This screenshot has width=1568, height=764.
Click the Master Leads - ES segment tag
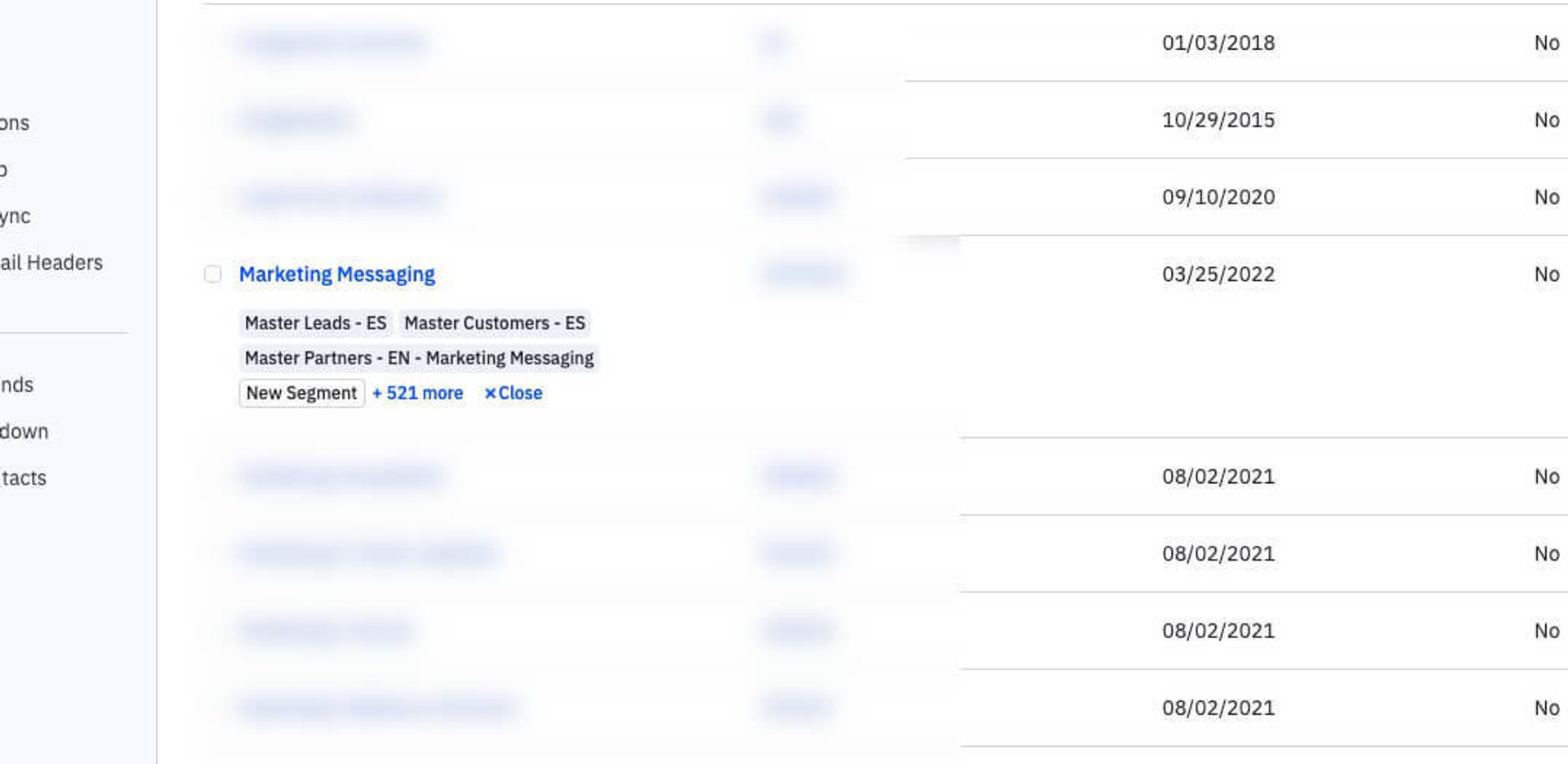315,324
